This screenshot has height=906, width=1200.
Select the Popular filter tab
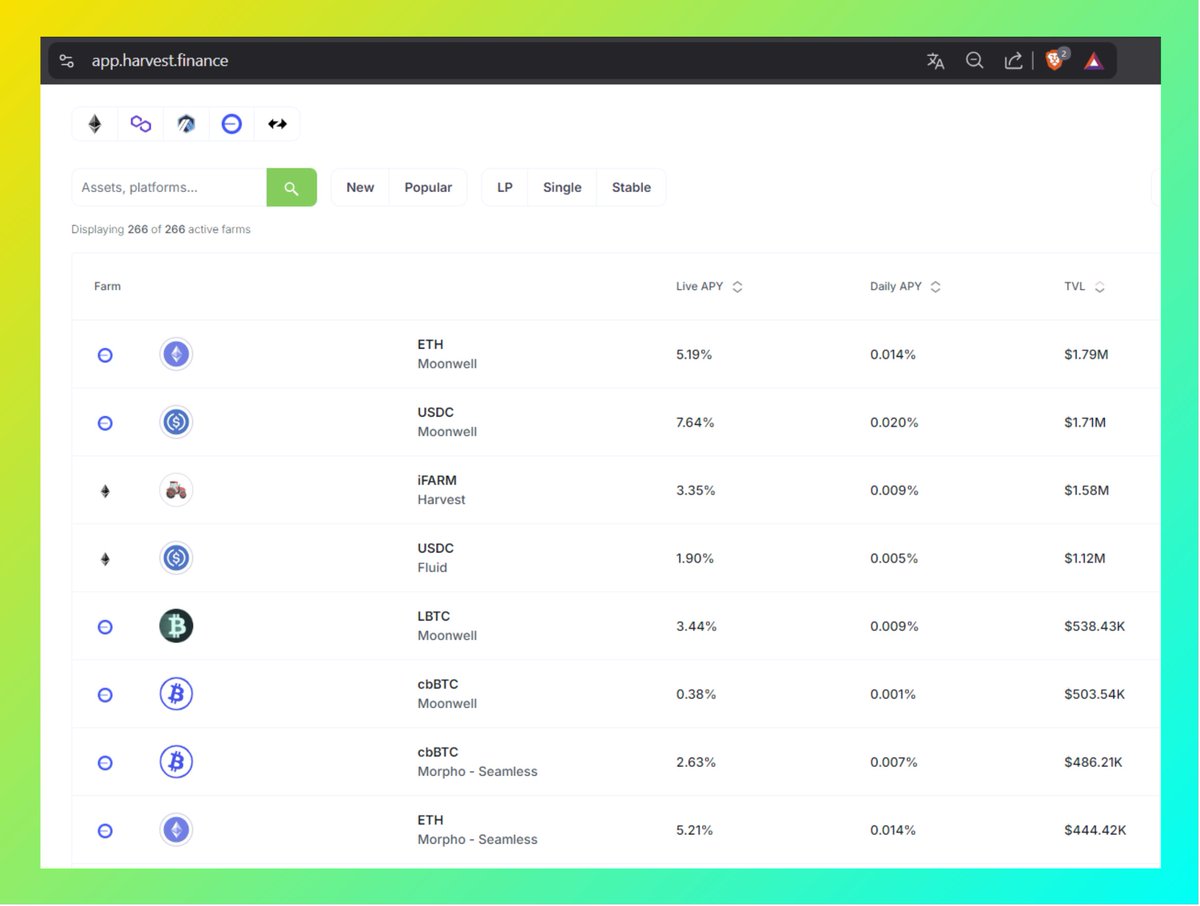click(x=428, y=187)
